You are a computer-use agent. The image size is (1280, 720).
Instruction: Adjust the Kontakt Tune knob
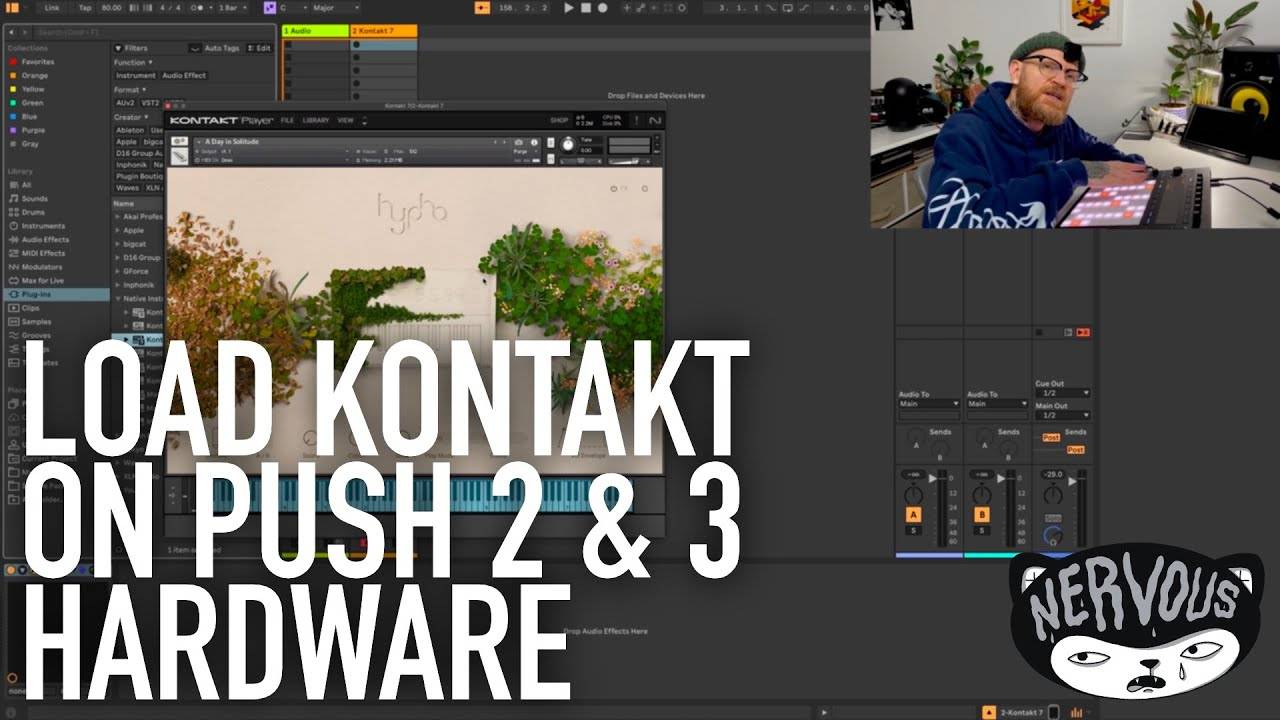pos(568,145)
